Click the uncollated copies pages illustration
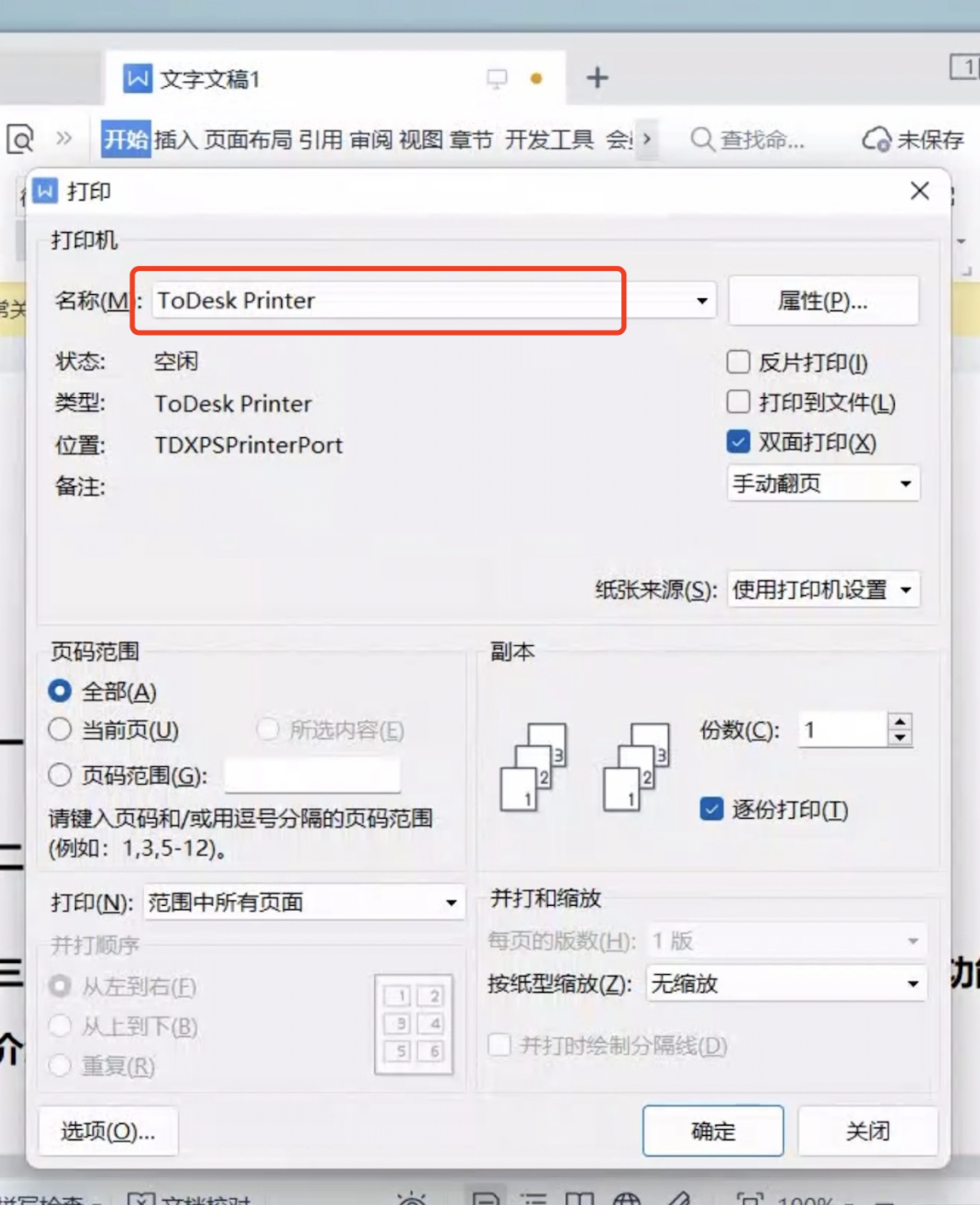Image resolution: width=980 pixels, height=1205 pixels. click(637, 767)
